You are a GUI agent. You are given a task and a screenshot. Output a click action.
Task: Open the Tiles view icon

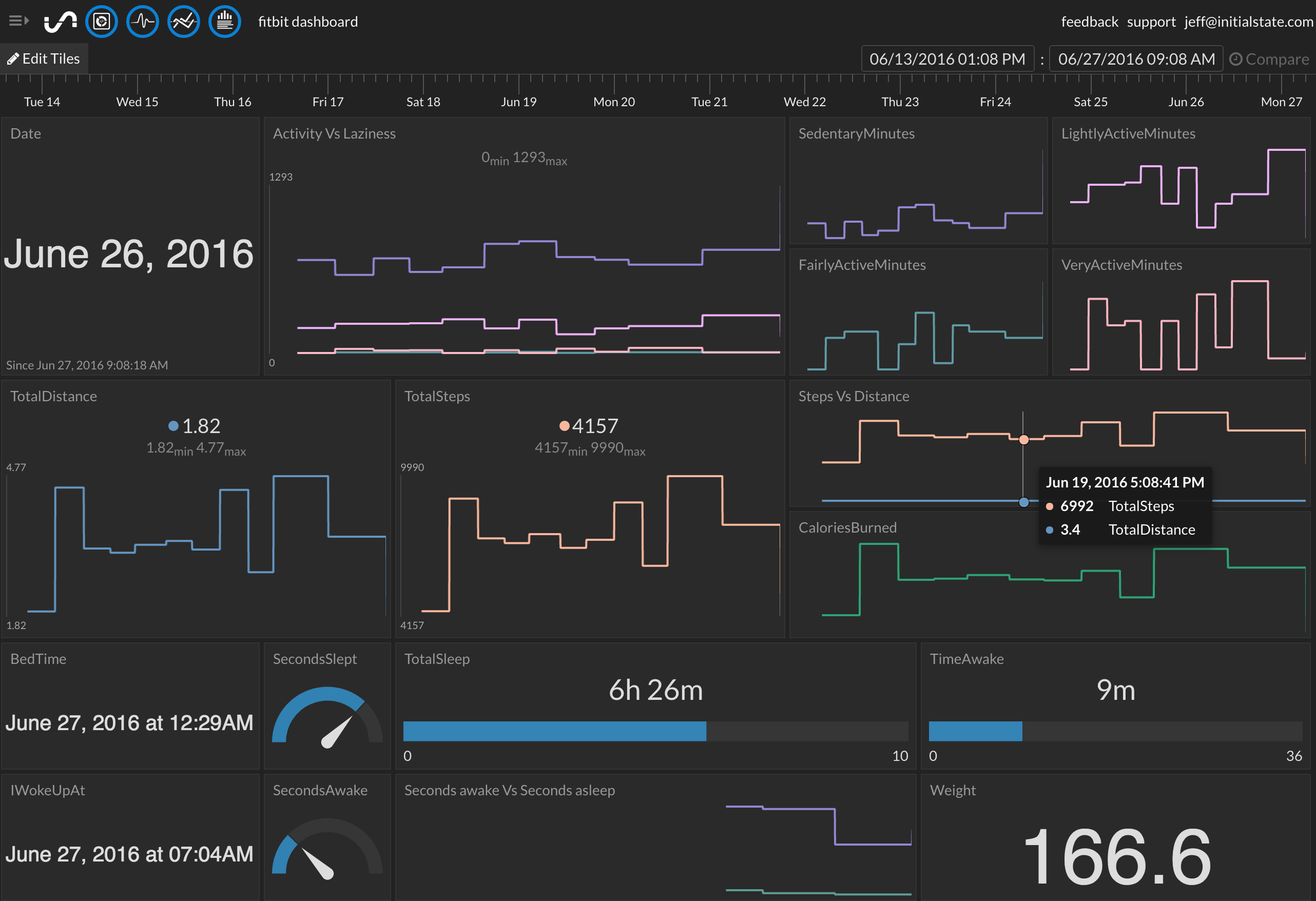coord(101,22)
